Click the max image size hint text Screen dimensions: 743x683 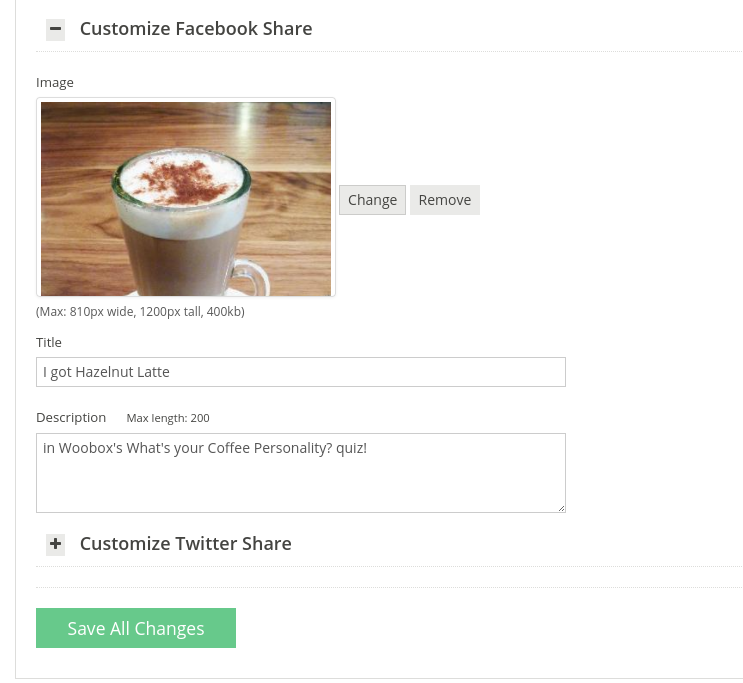click(140, 312)
